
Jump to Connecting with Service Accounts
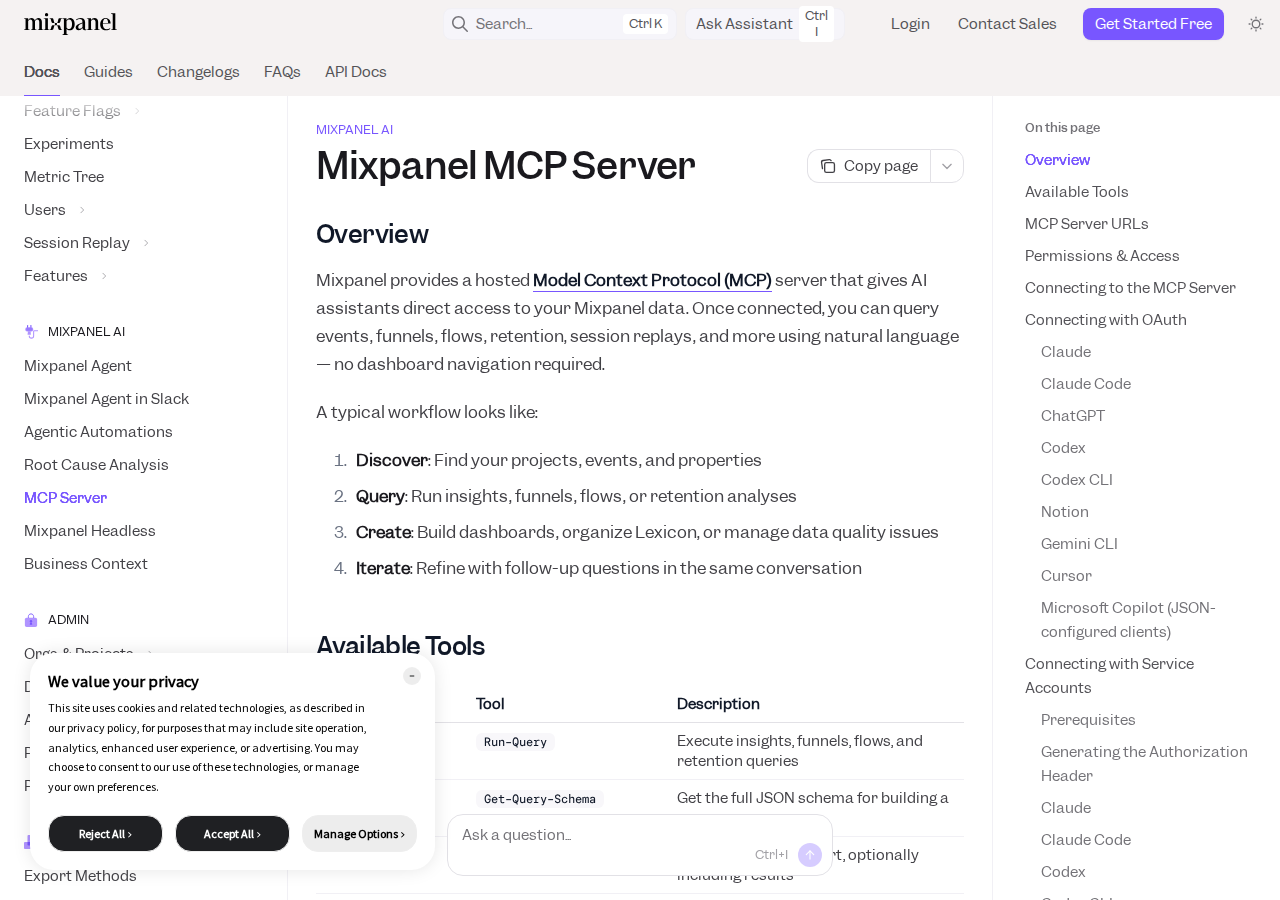click(1109, 676)
